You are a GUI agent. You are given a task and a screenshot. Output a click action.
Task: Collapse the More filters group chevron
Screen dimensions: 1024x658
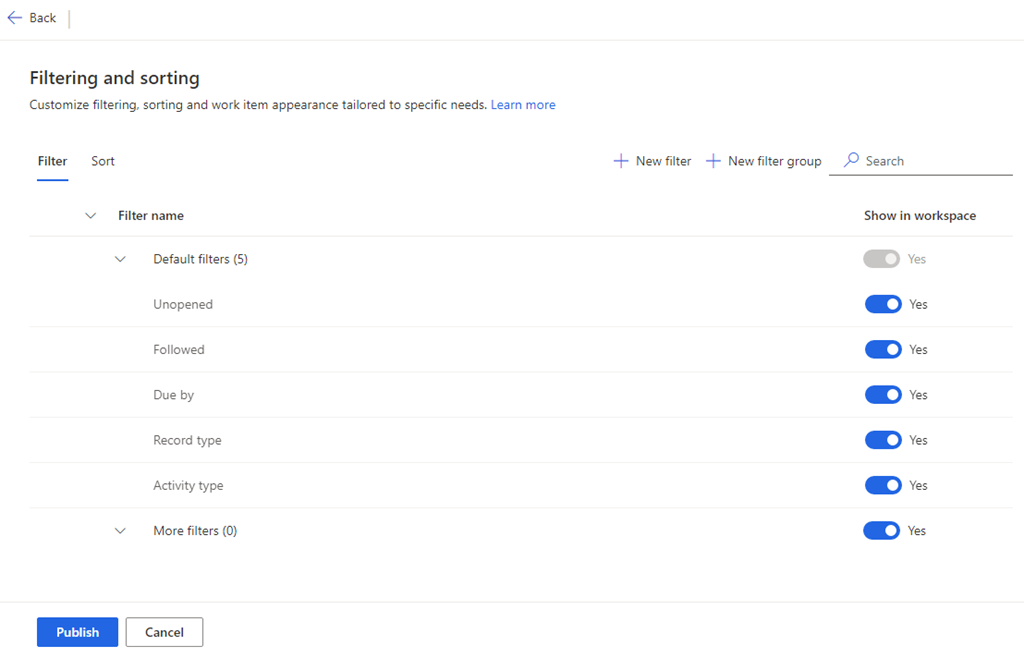tap(120, 531)
